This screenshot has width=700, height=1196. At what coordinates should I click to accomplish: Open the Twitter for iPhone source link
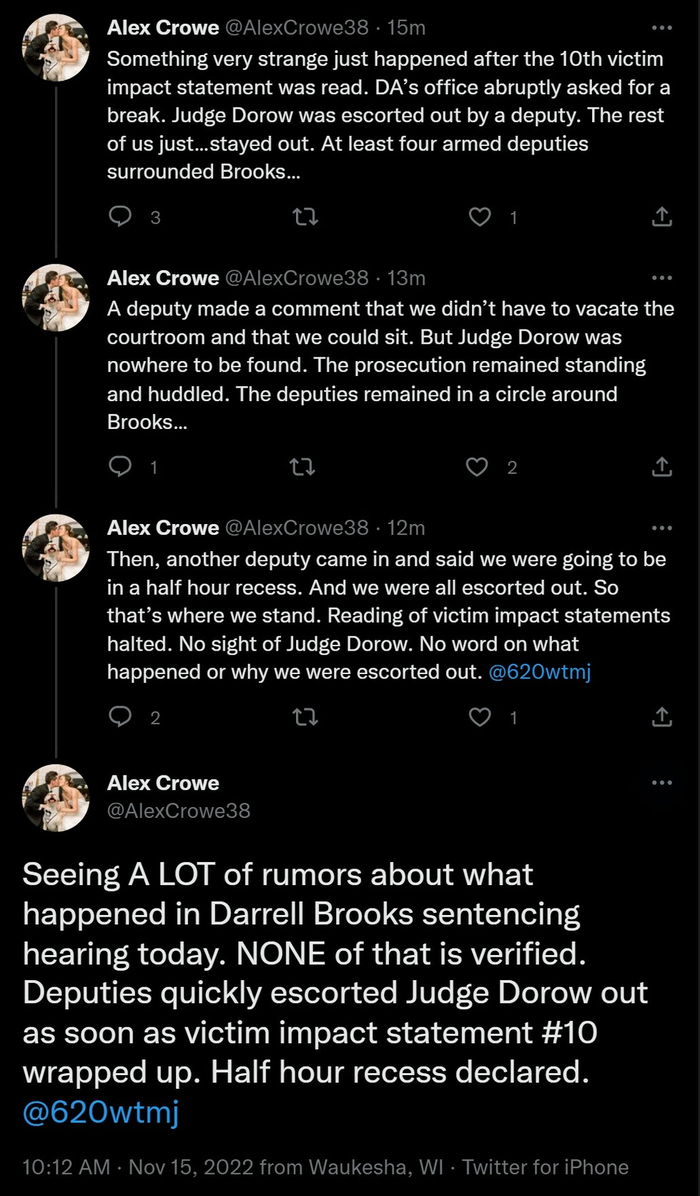coord(546,1167)
